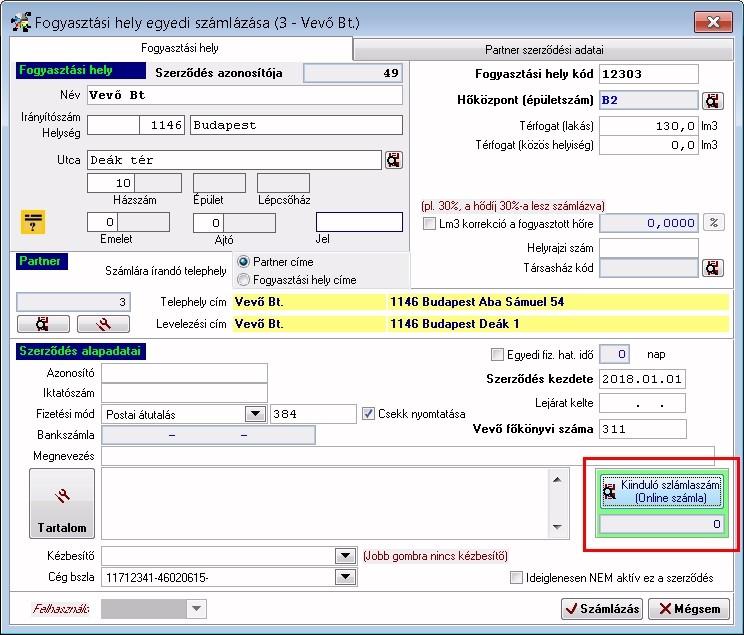Click Térfogat (közös helyiség) field
This screenshot has height=635, width=744.
tap(649, 145)
